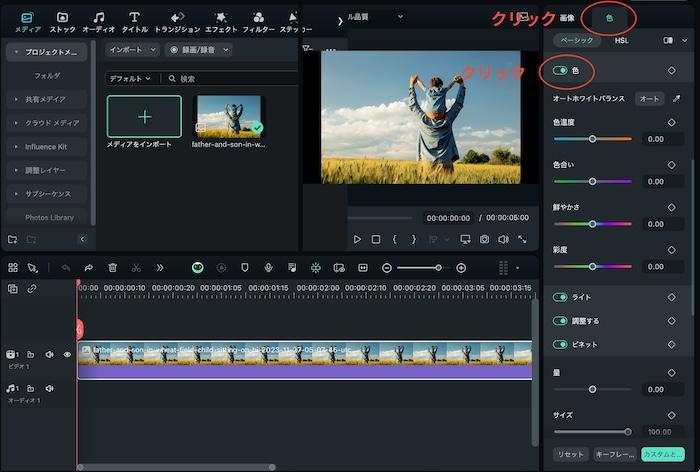
Task: Open the タイトル (Titles) tab
Action: 134,22
